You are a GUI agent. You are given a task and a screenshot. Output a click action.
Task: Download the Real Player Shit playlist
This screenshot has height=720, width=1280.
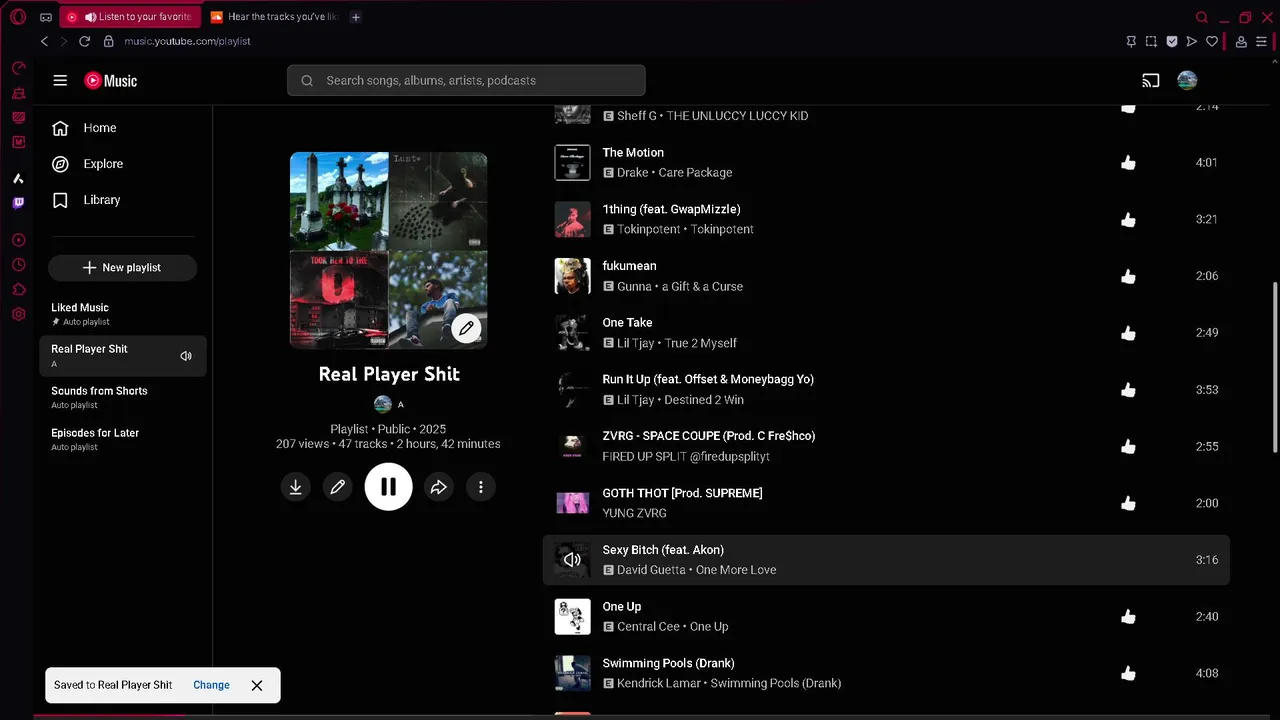coord(296,487)
